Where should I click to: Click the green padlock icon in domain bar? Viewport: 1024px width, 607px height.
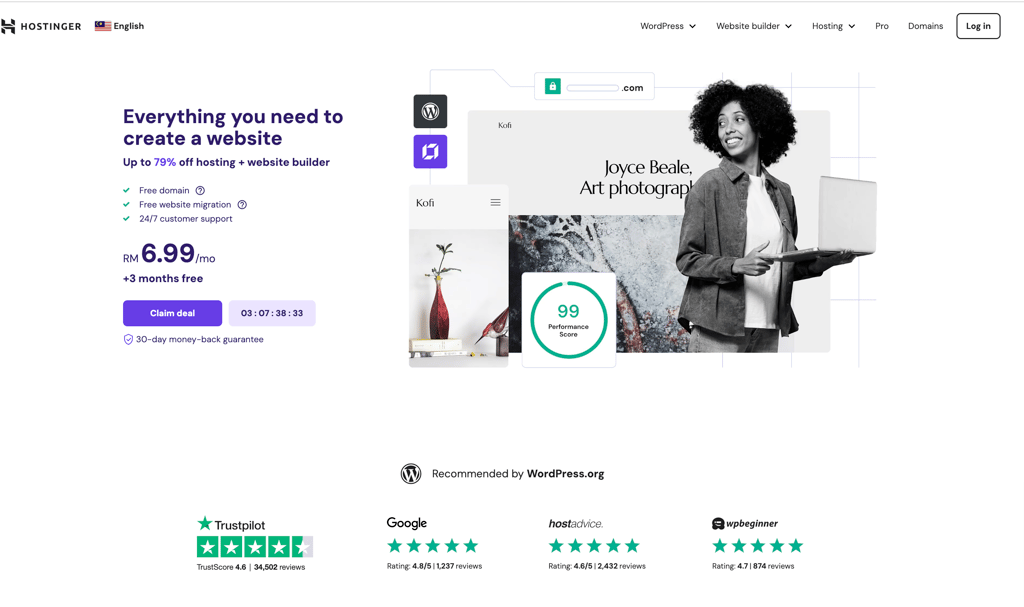[552, 86]
